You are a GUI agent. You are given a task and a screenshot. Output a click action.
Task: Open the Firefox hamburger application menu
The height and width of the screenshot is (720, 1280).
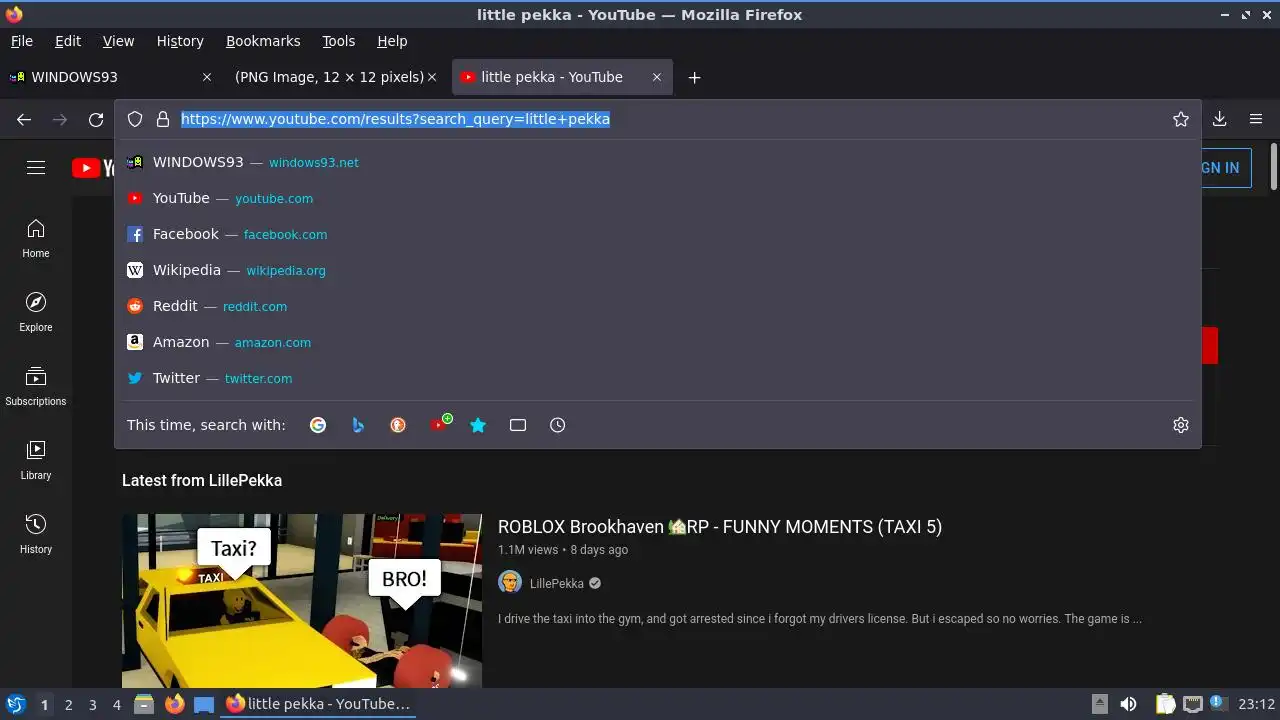1256,119
